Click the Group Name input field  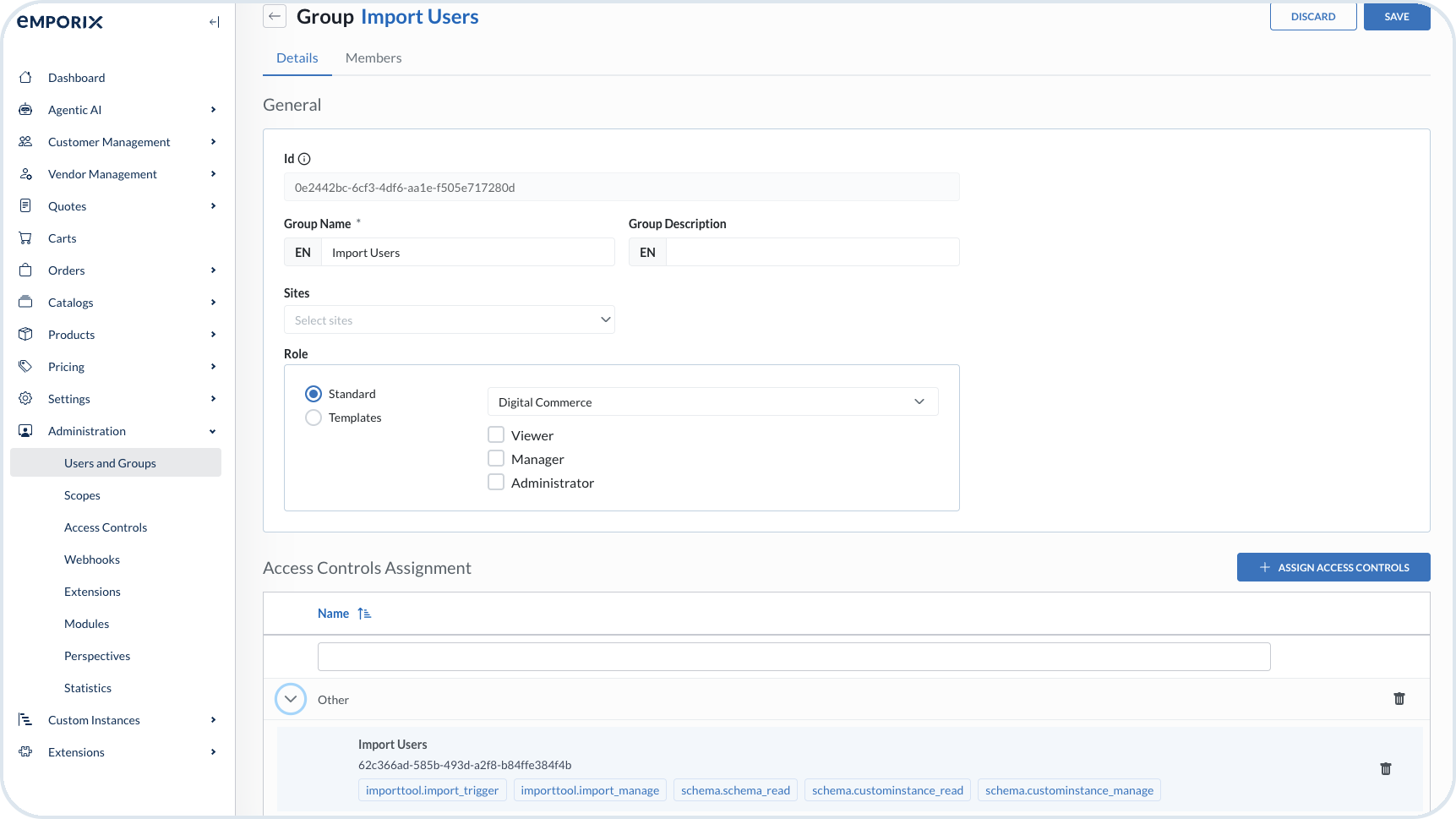tap(468, 253)
